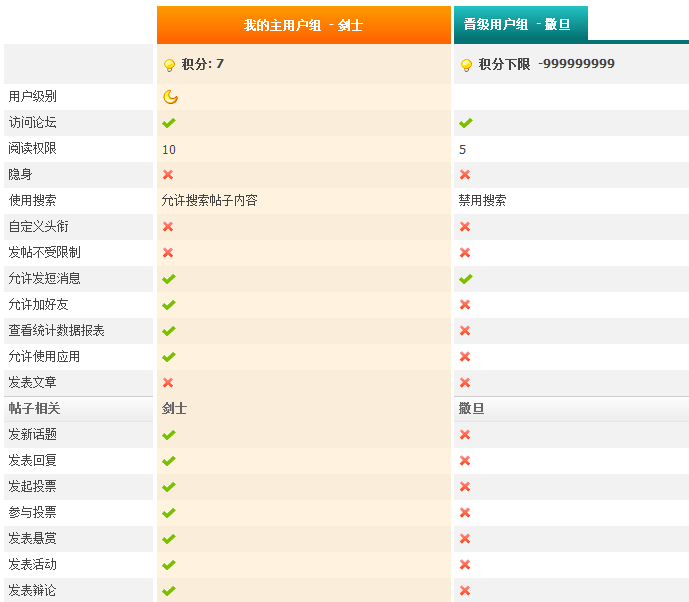This screenshot has height=602, width=689.
Task: Click the lightbulb icon next to 积分下限
Action: [466, 65]
